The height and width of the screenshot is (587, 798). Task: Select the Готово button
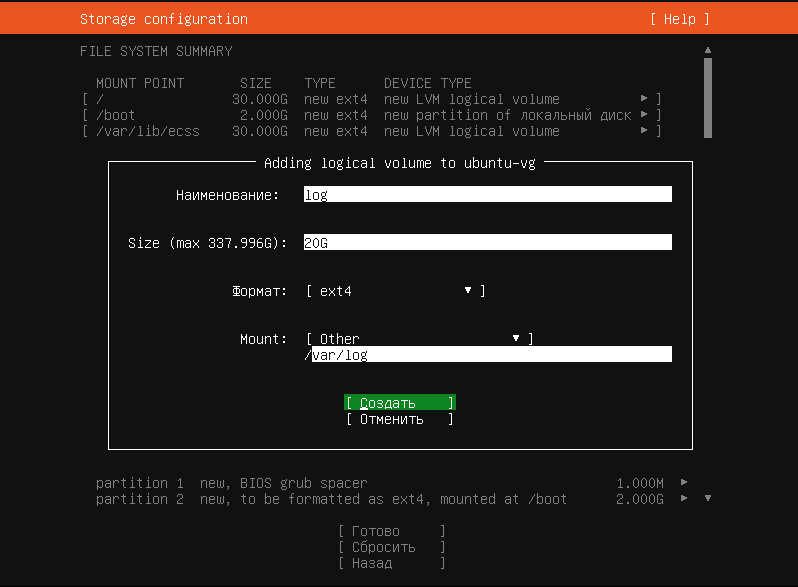tap(391, 531)
